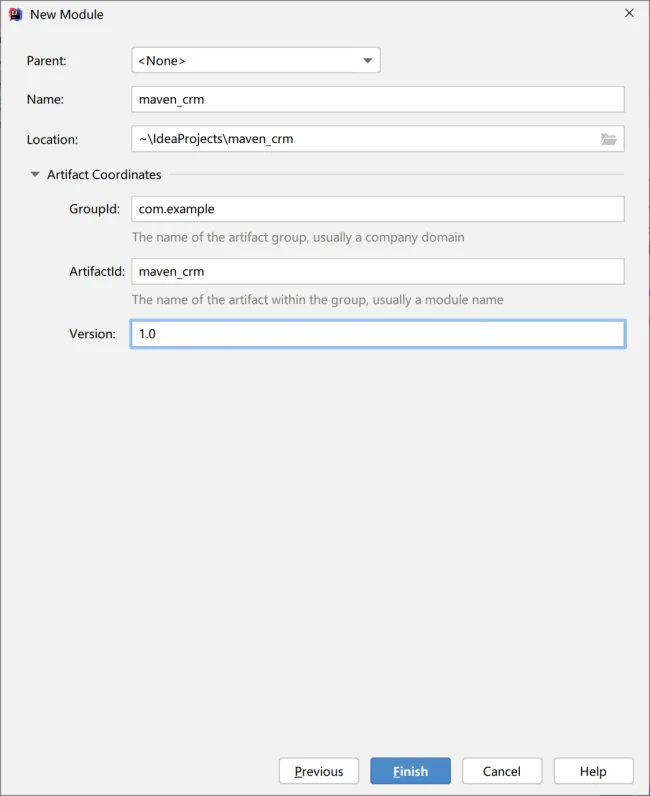Click the ArtifactId input field
The width and height of the screenshot is (650, 796).
point(378,272)
